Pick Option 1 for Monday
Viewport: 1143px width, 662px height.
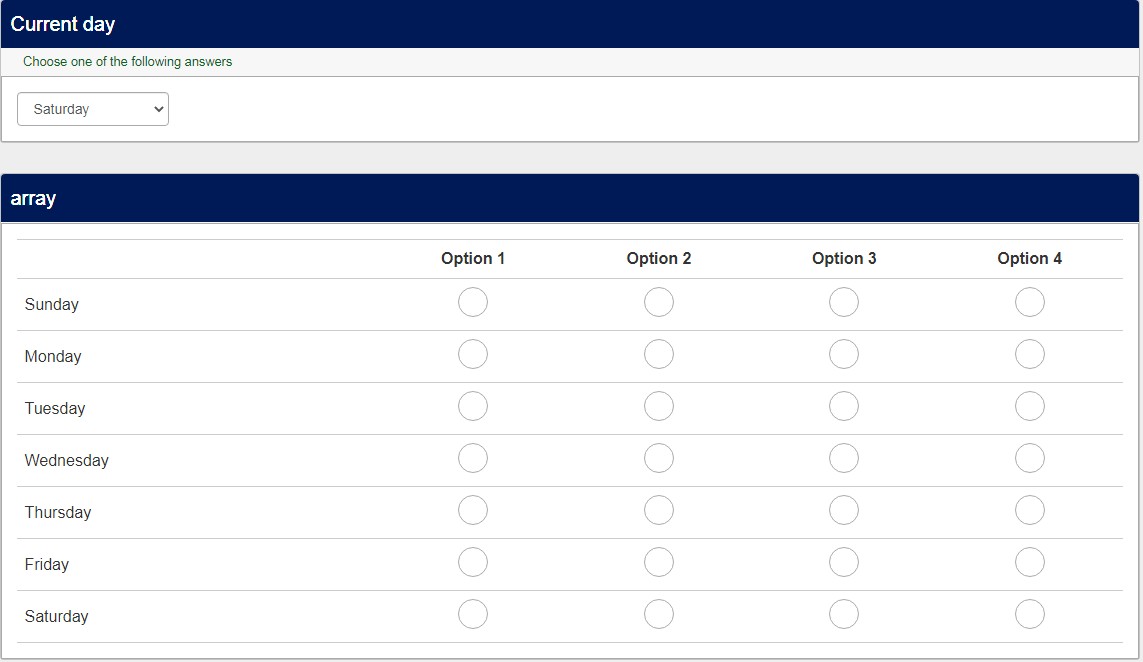click(473, 354)
